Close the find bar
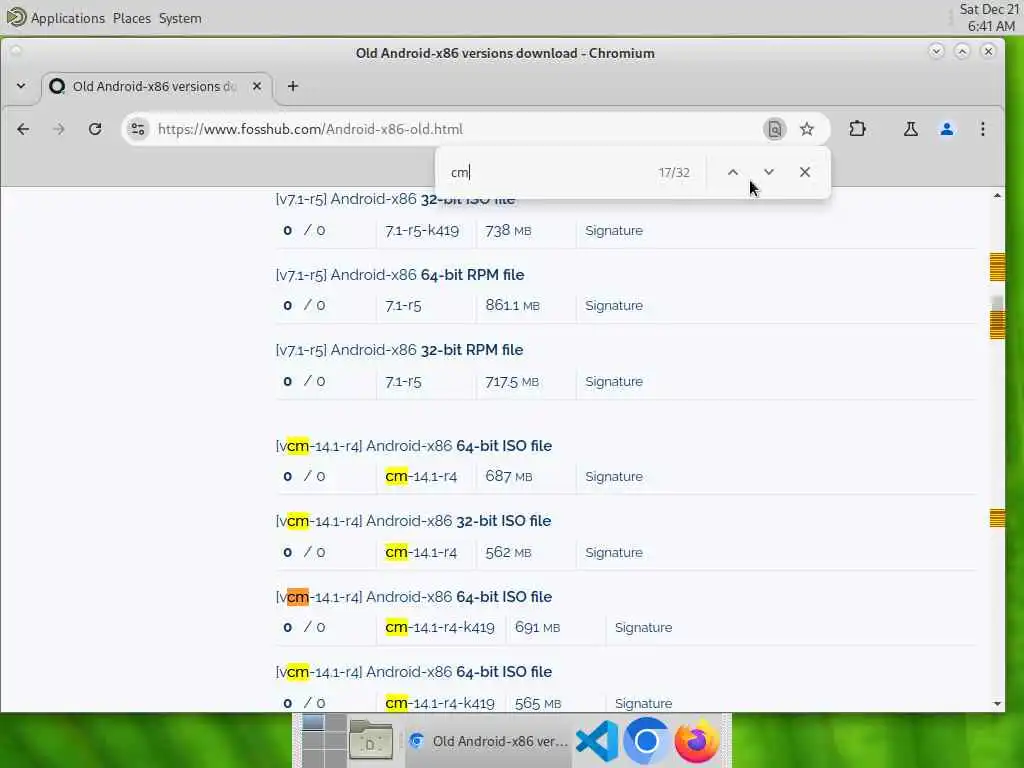 click(x=805, y=172)
